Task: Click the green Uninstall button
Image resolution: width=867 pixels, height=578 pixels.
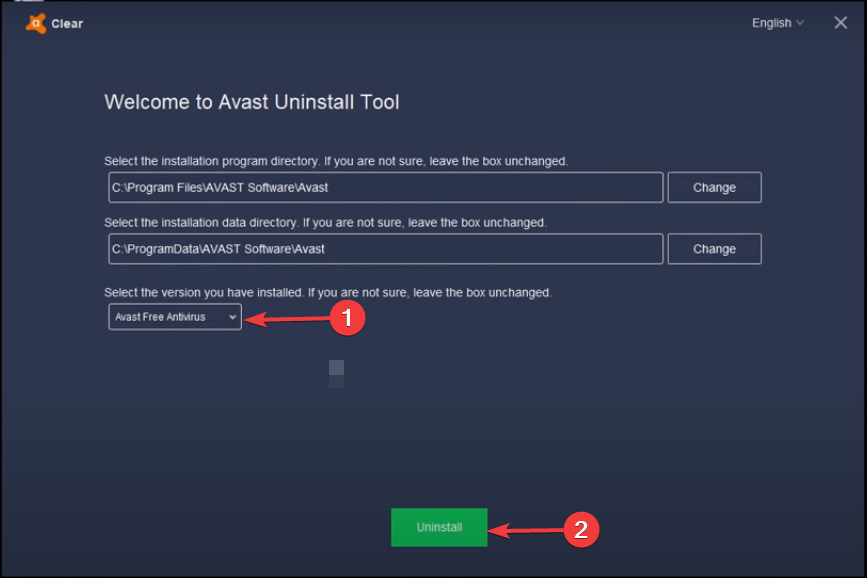Action: pyautogui.click(x=439, y=527)
